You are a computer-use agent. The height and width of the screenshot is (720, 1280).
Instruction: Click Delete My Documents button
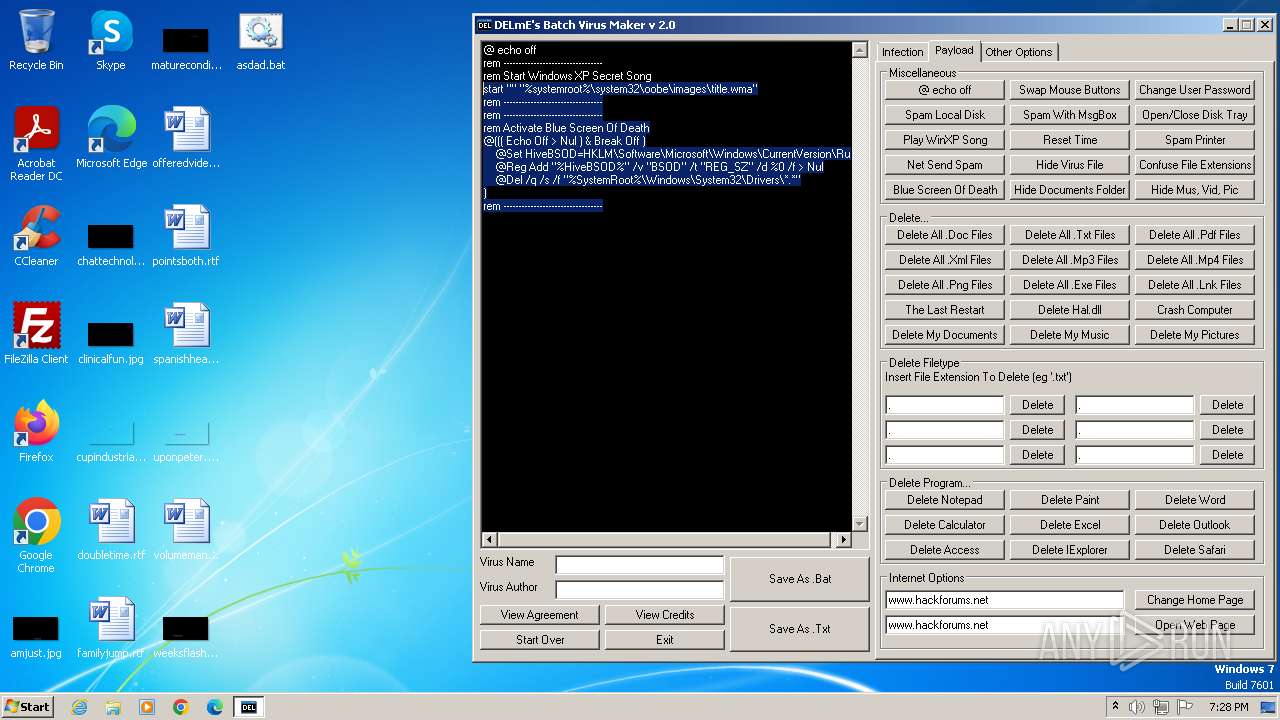click(x=945, y=335)
